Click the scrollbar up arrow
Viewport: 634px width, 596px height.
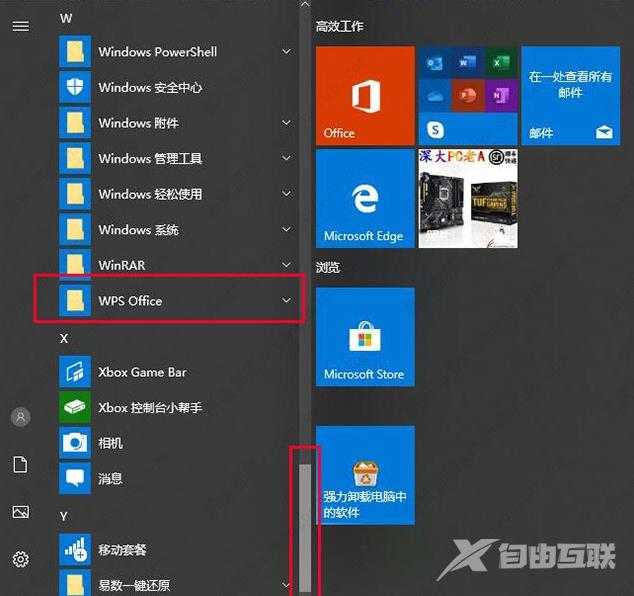coord(305,4)
